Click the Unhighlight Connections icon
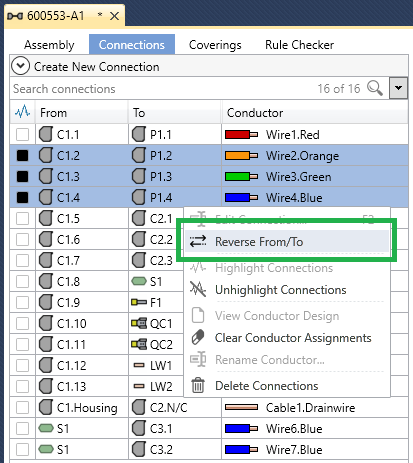413x463 pixels. [x=198, y=289]
